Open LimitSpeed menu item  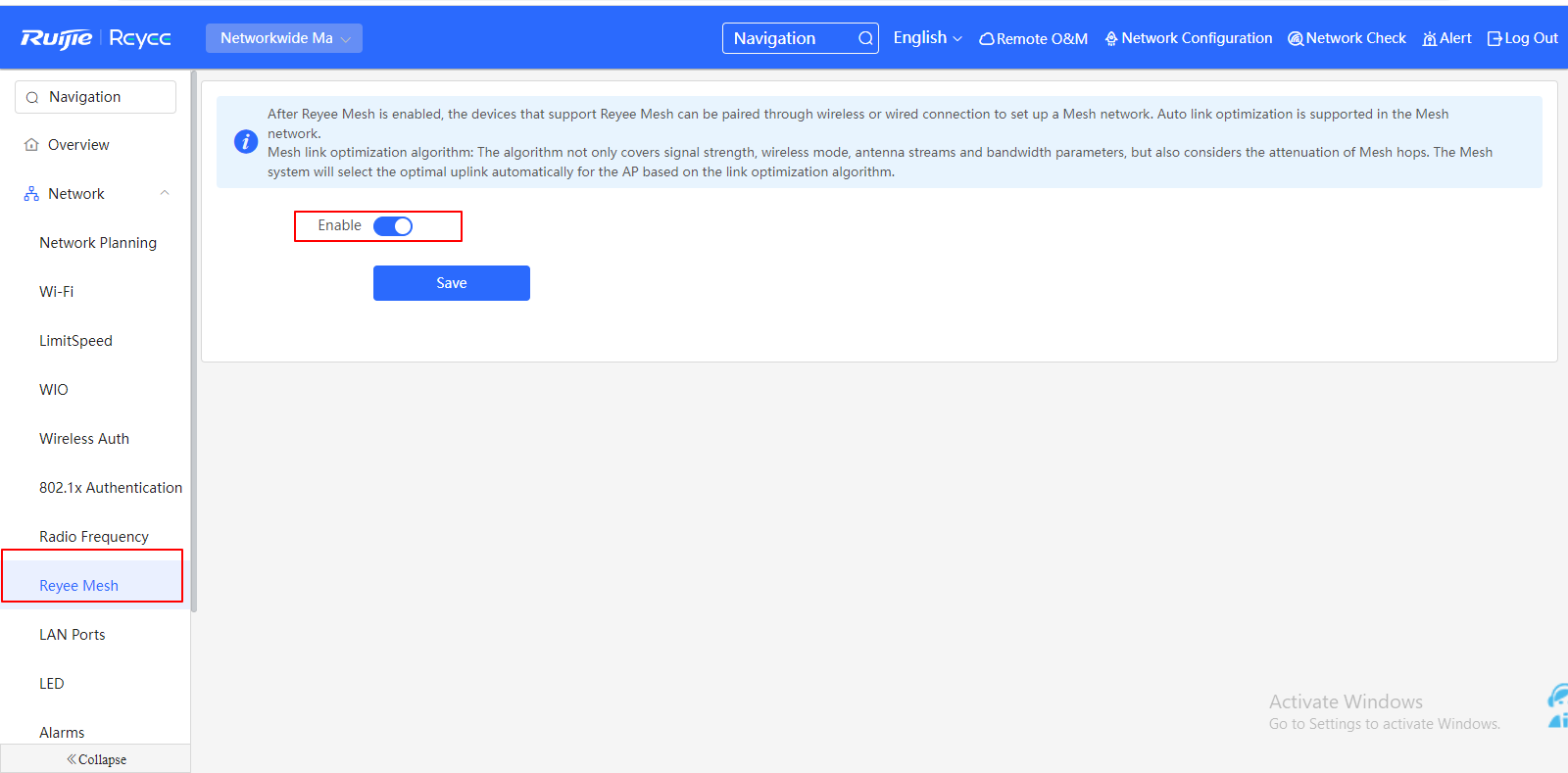(x=75, y=341)
